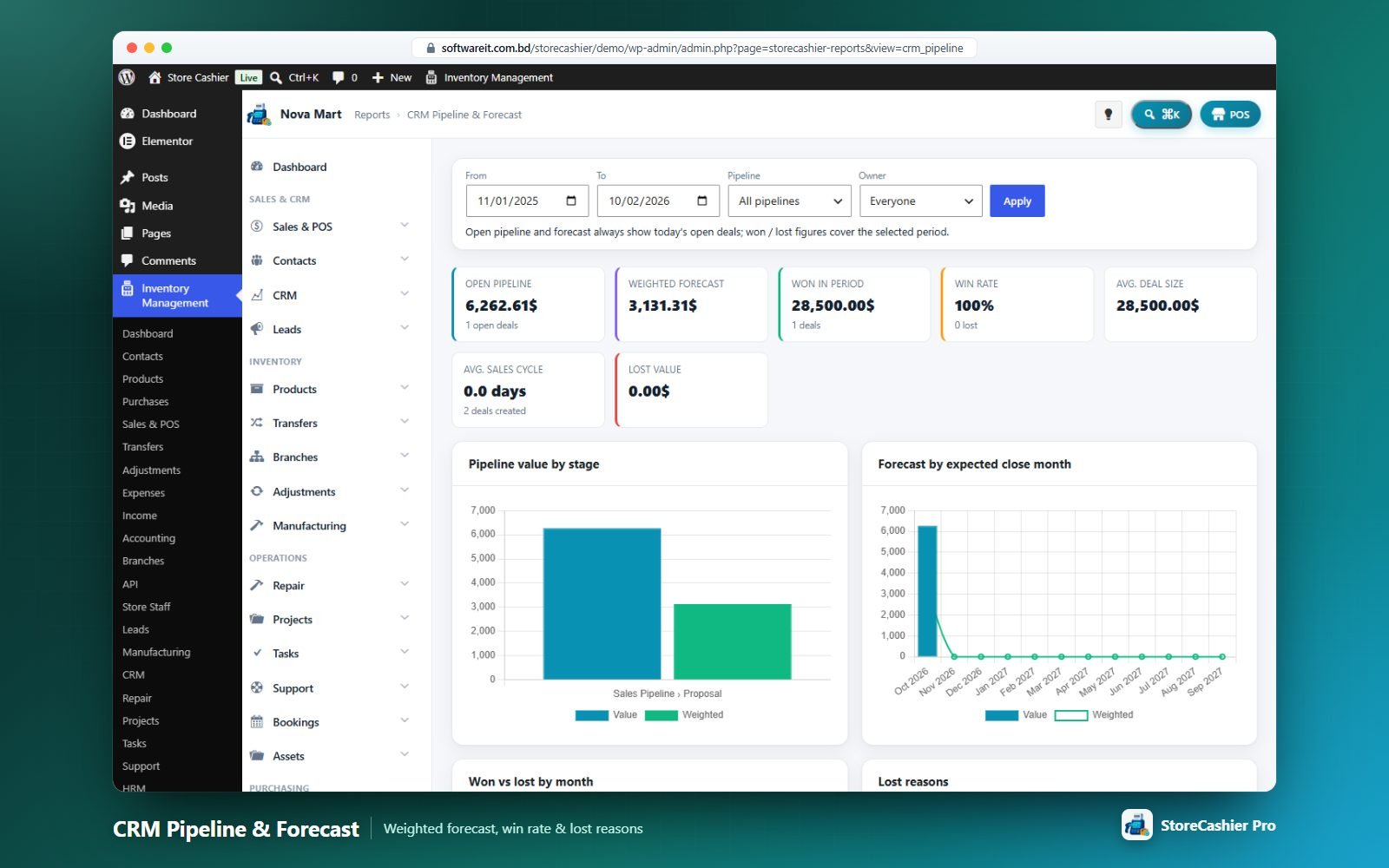Viewport: 1389px width, 868px height.
Task: Click the lightbulb tips icon
Action: 1108,115
